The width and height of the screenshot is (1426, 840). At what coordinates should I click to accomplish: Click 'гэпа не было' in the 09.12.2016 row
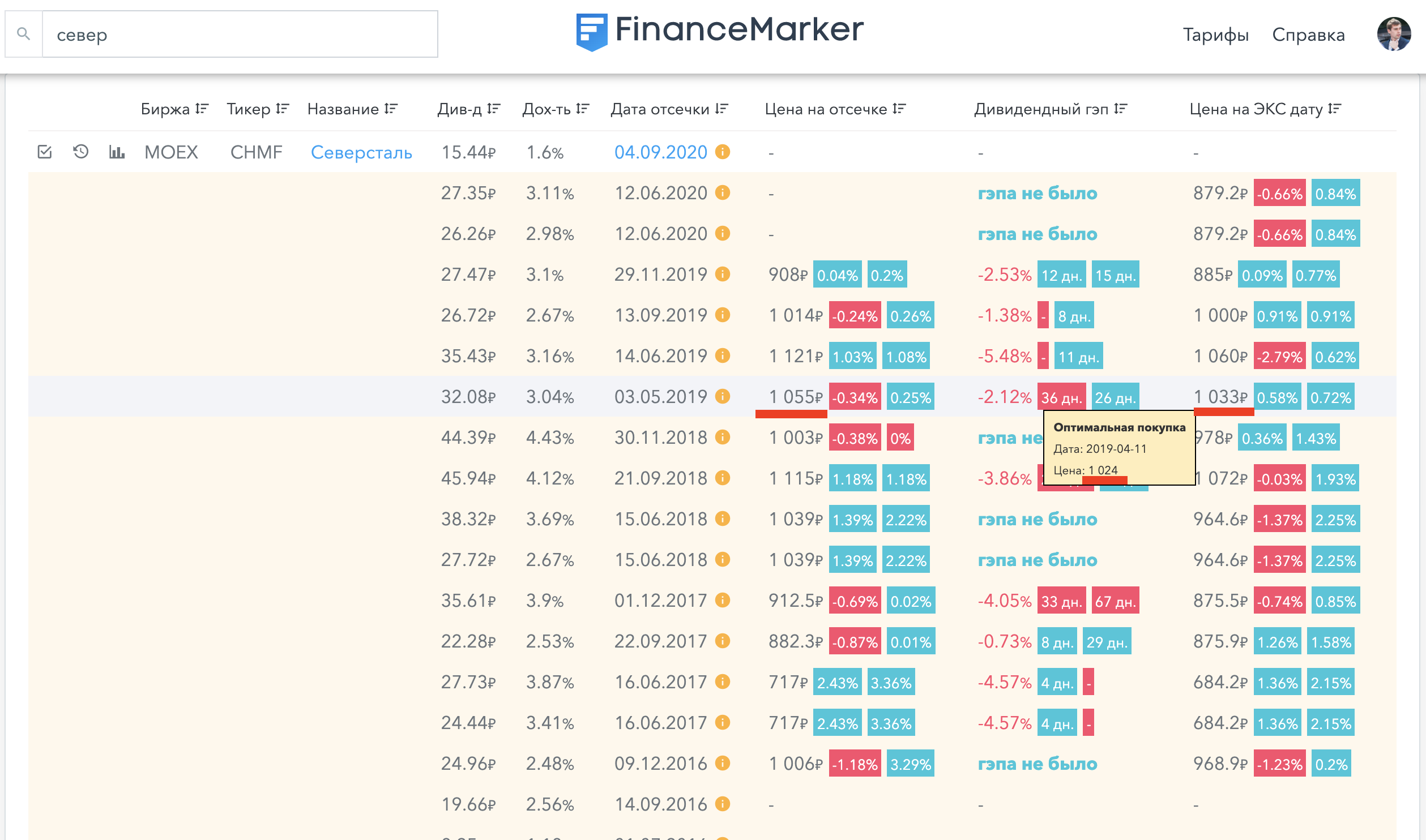click(x=1038, y=764)
